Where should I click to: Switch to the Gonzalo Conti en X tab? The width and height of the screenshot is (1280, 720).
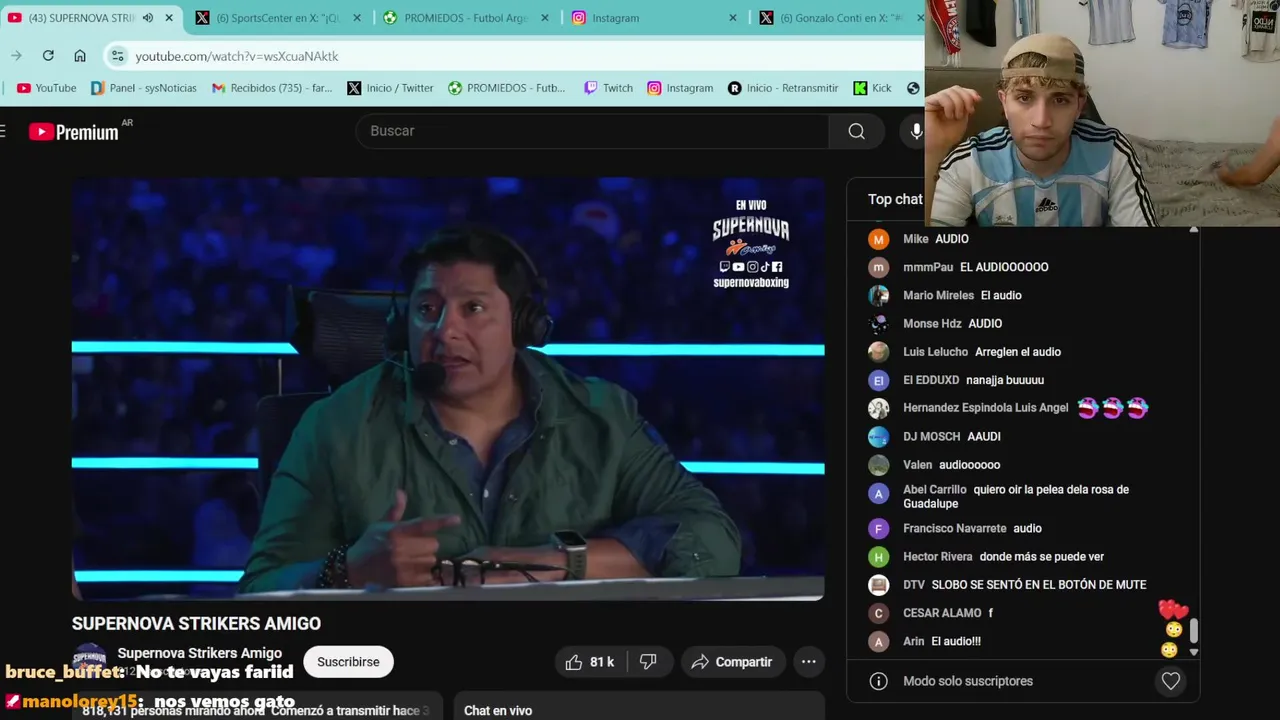(x=840, y=18)
